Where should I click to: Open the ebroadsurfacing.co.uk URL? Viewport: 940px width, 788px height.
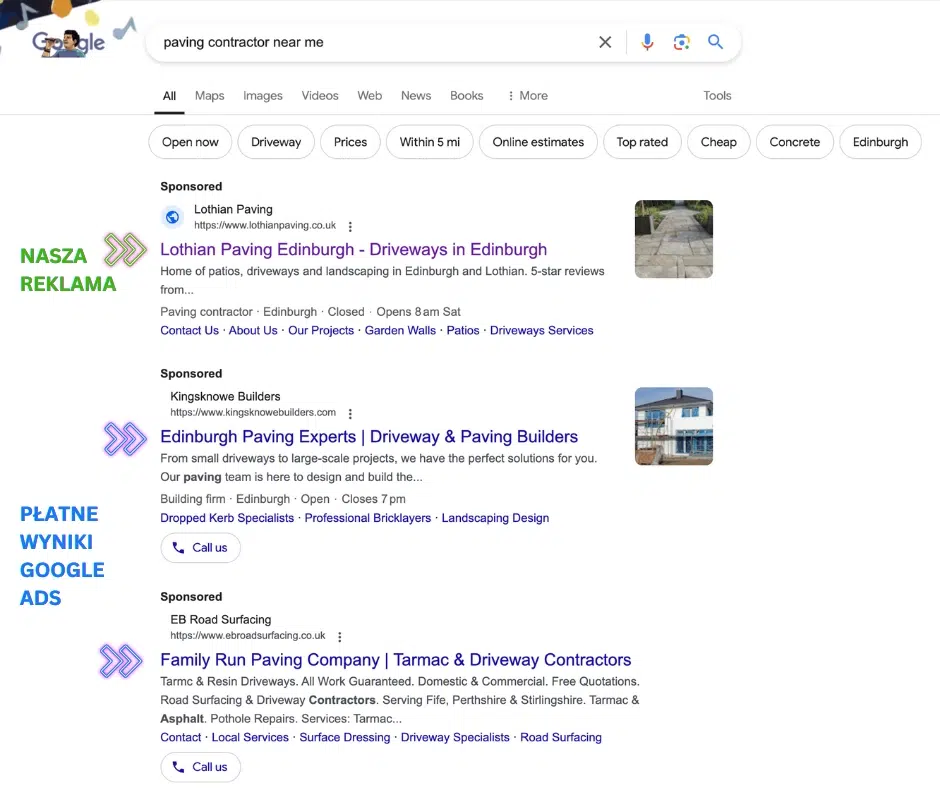248,636
